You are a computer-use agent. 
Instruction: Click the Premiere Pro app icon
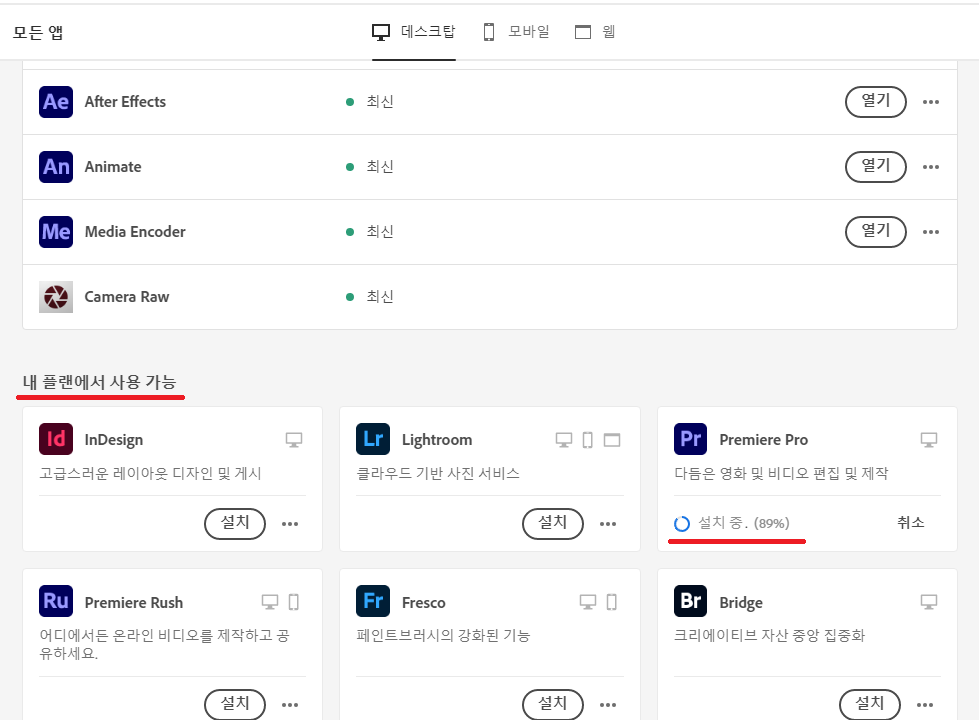(691, 439)
